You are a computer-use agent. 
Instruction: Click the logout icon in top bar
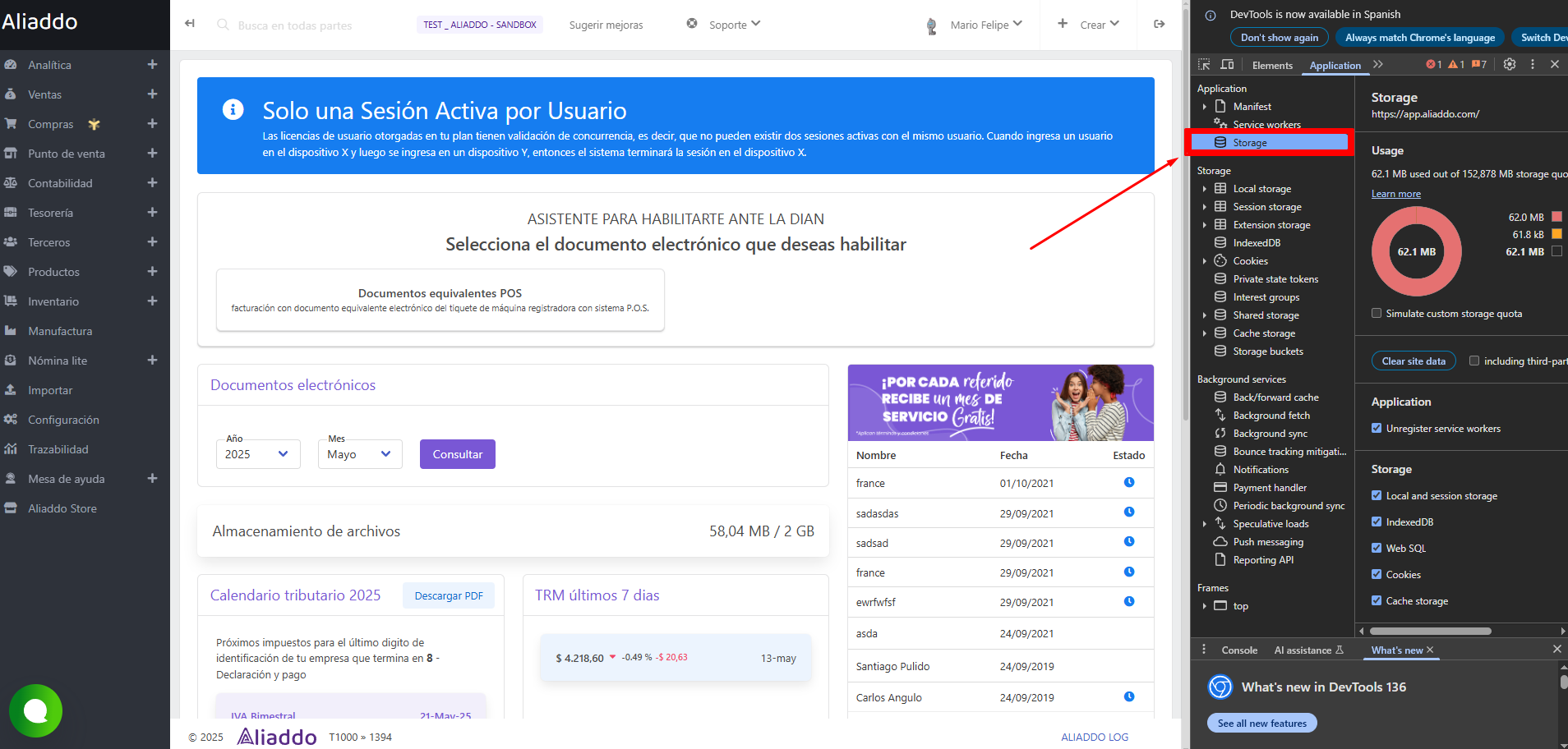click(1159, 24)
